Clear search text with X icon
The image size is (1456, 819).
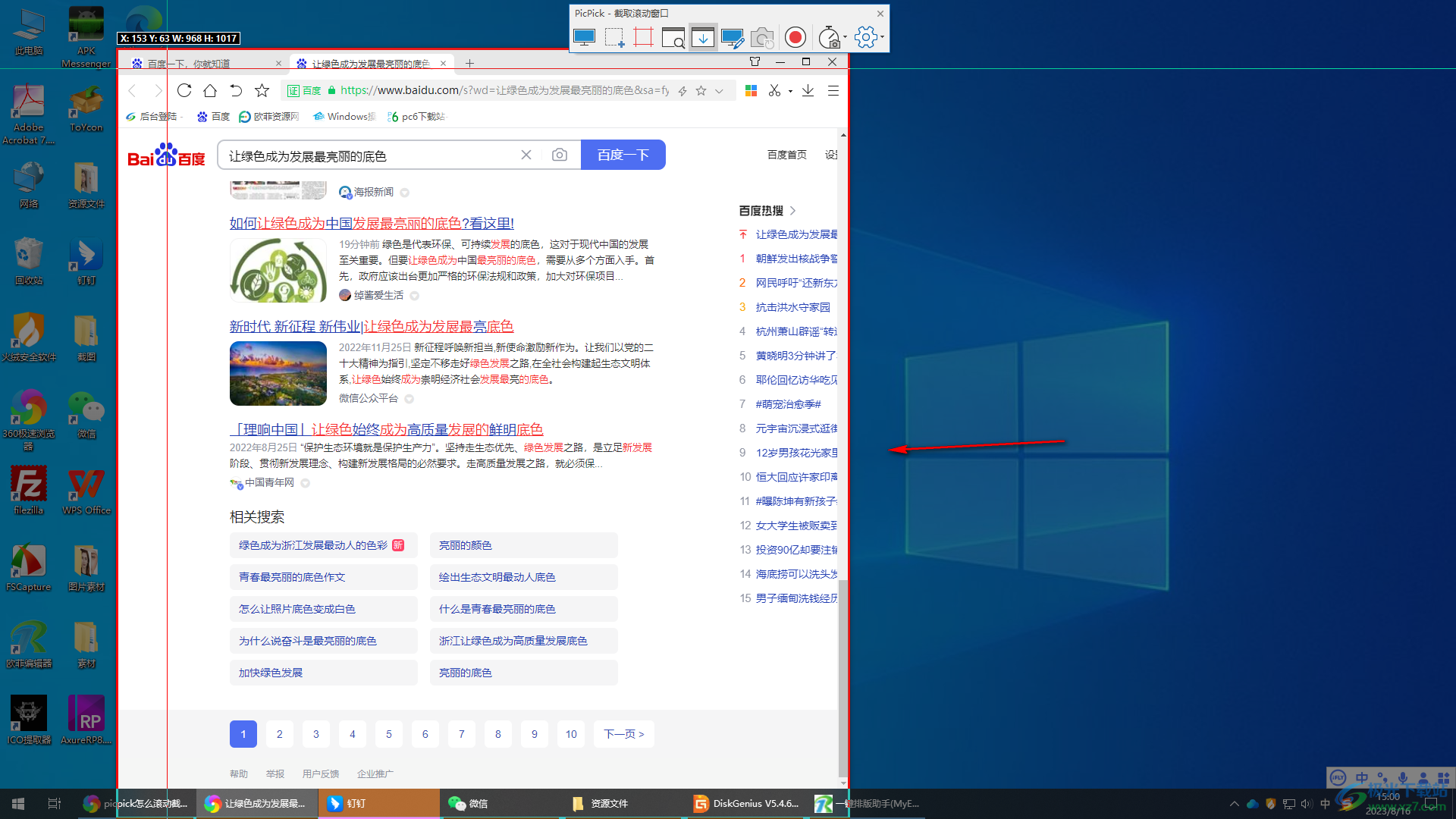coord(526,155)
